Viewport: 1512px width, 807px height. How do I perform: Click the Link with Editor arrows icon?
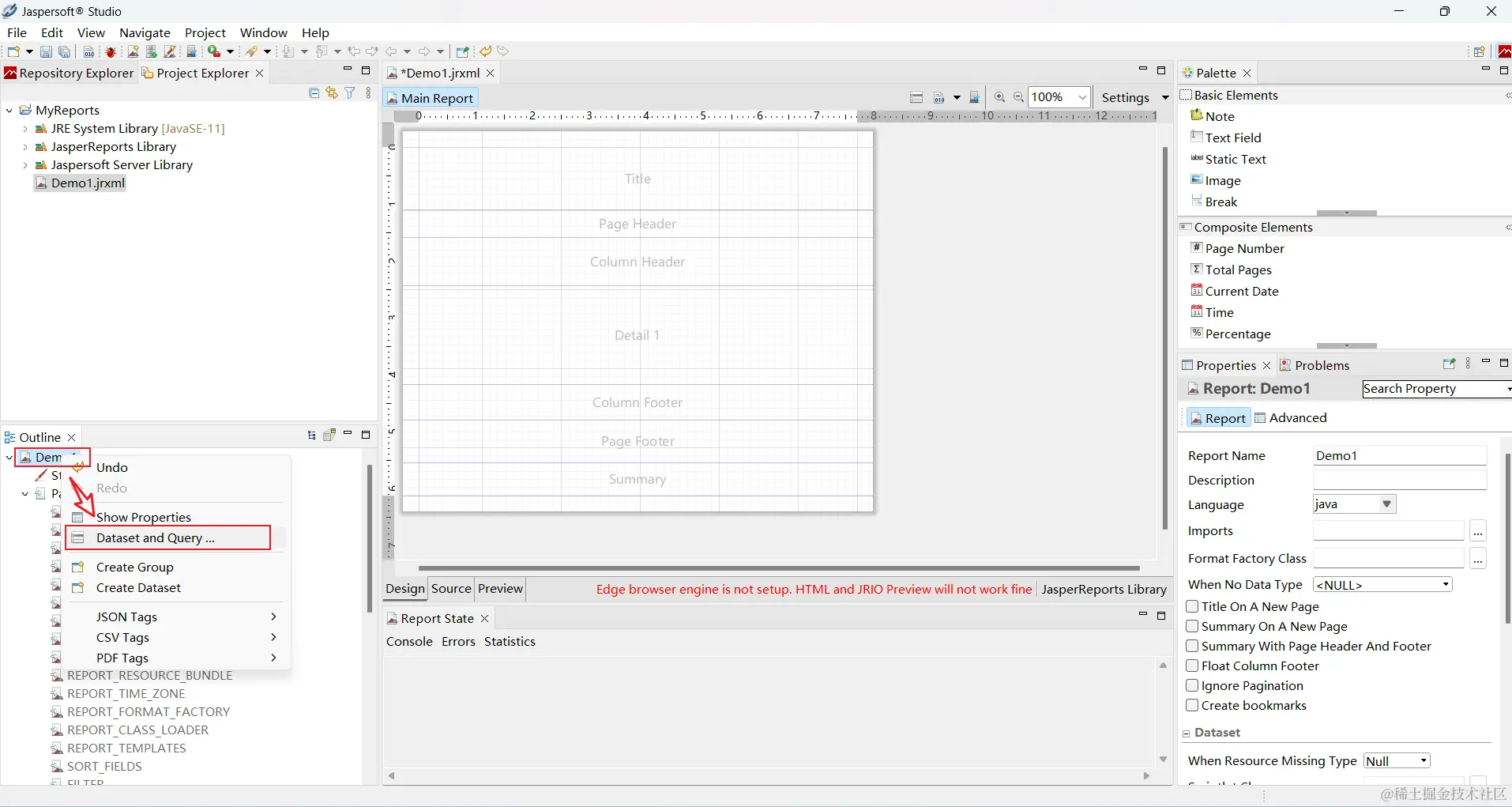pyautogui.click(x=332, y=93)
